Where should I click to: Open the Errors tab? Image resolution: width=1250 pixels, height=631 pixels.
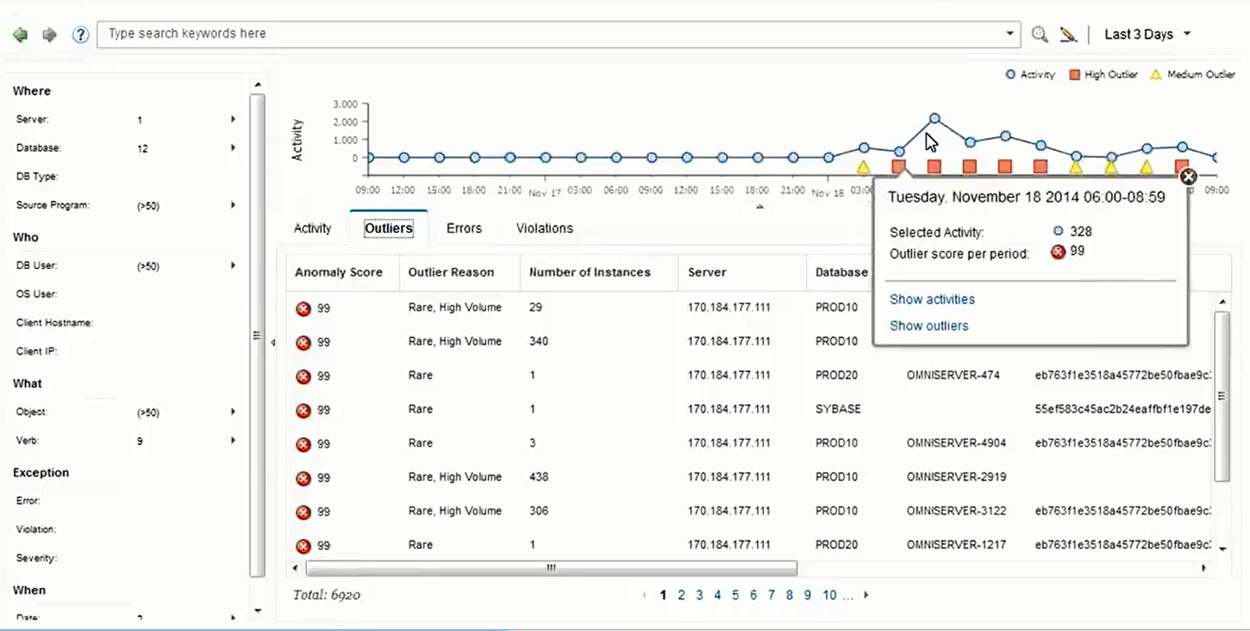pos(464,228)
